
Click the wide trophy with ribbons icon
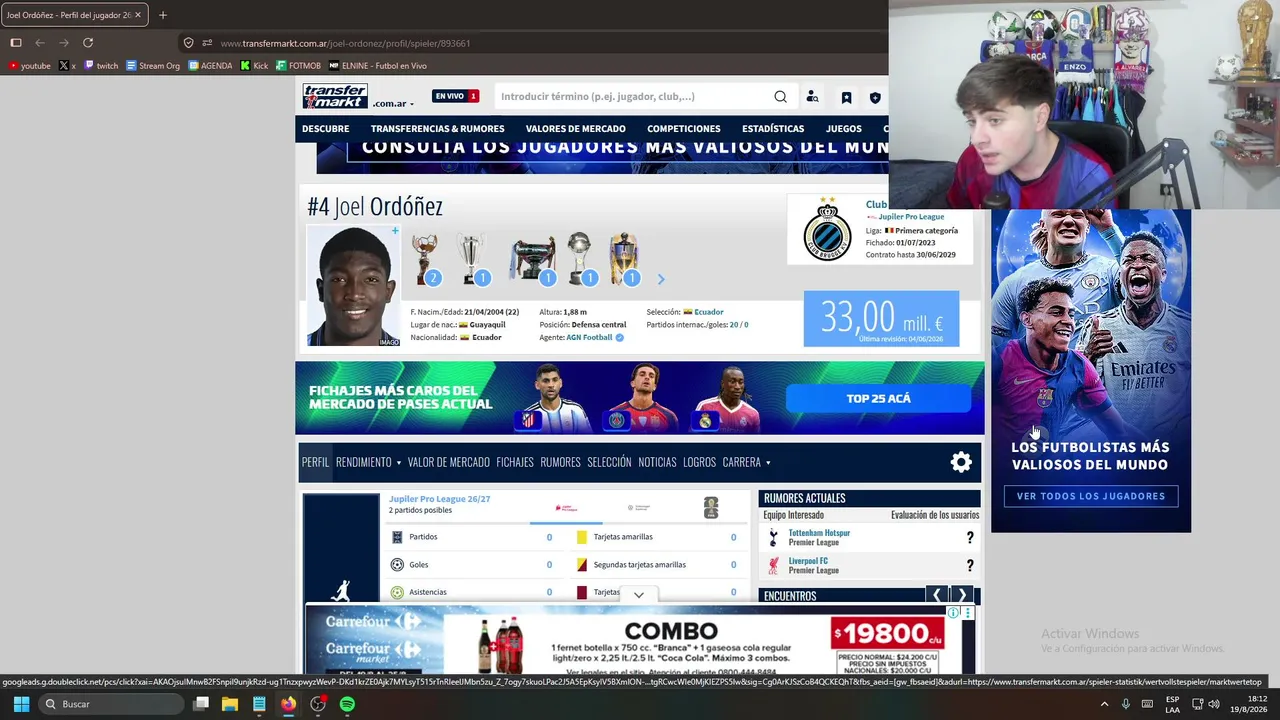532,260
